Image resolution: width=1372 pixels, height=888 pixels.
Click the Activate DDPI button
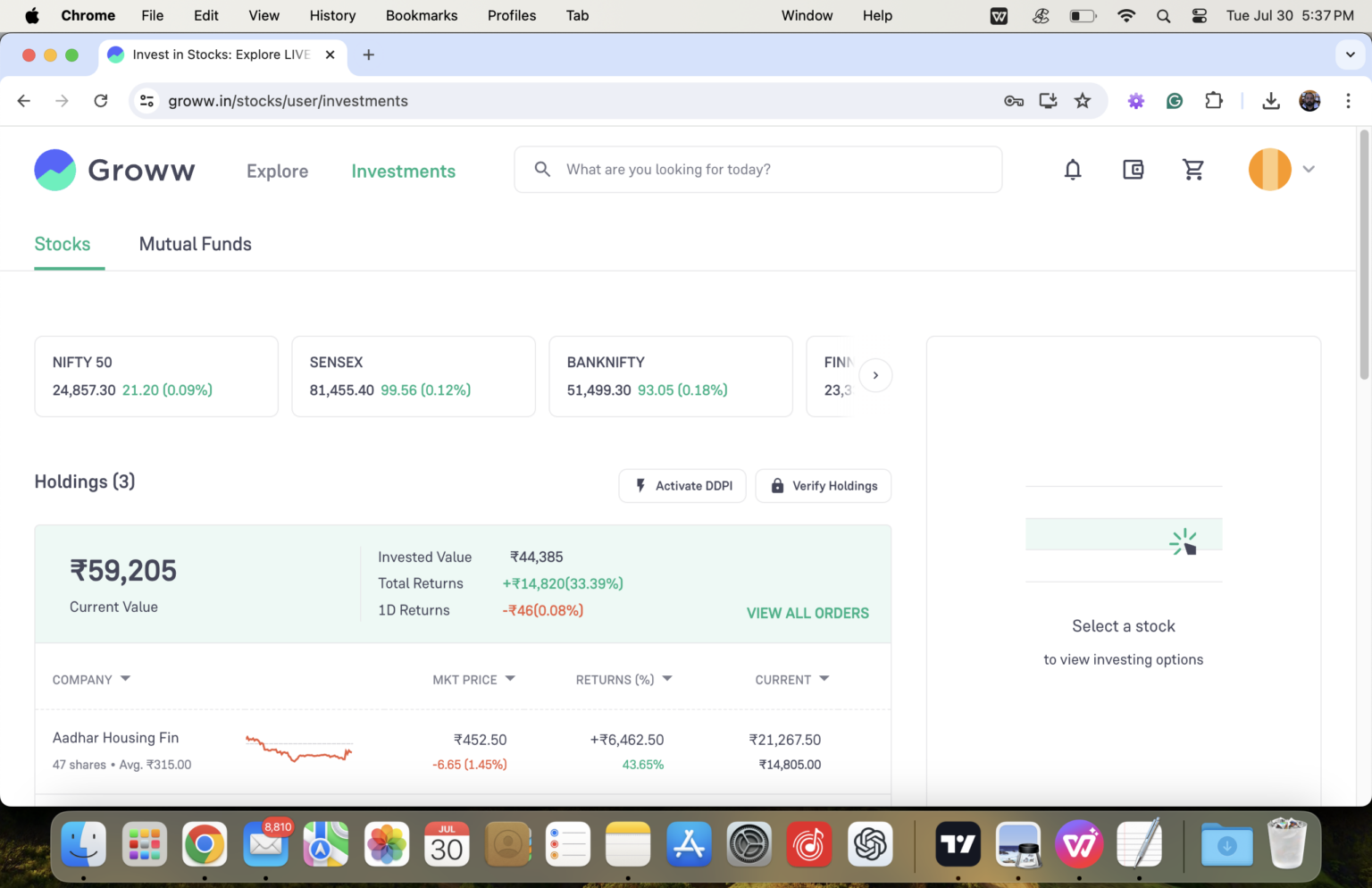point(682,485)
